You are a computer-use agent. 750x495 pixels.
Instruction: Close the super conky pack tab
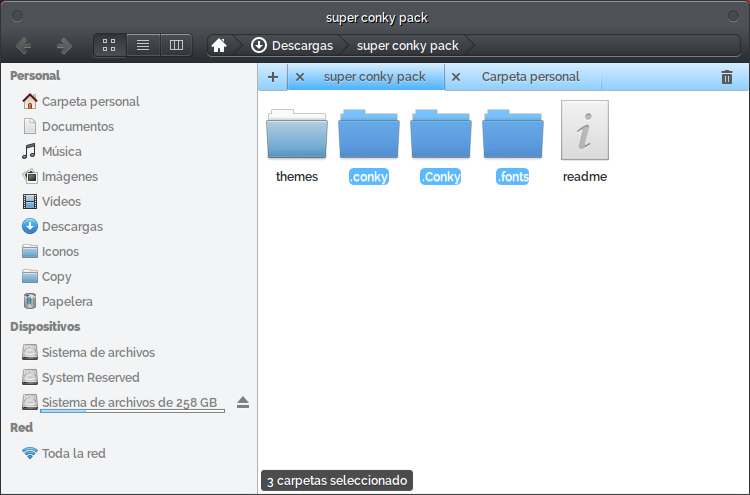(300, 77)
